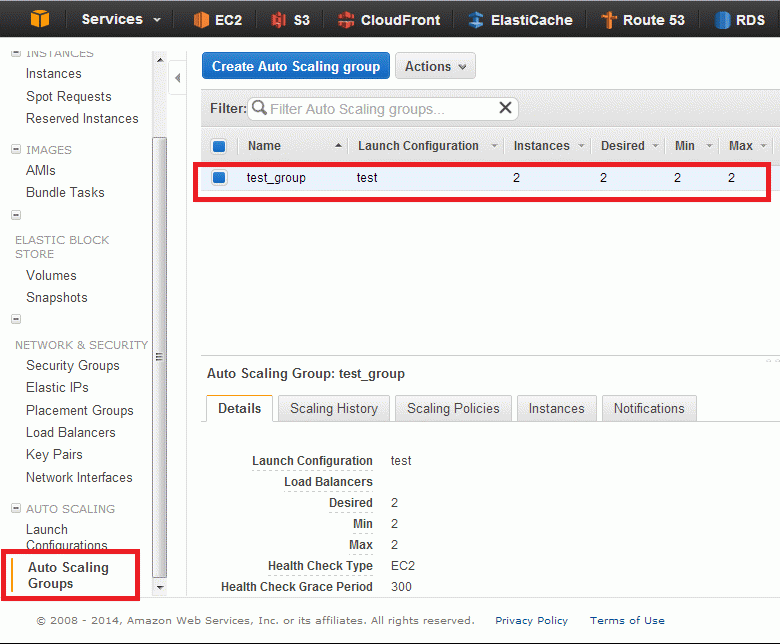This screenshot has height=644, width=780.
Task: Sort by Launch Configuration column arrow
Action: (x=494, y=146)
